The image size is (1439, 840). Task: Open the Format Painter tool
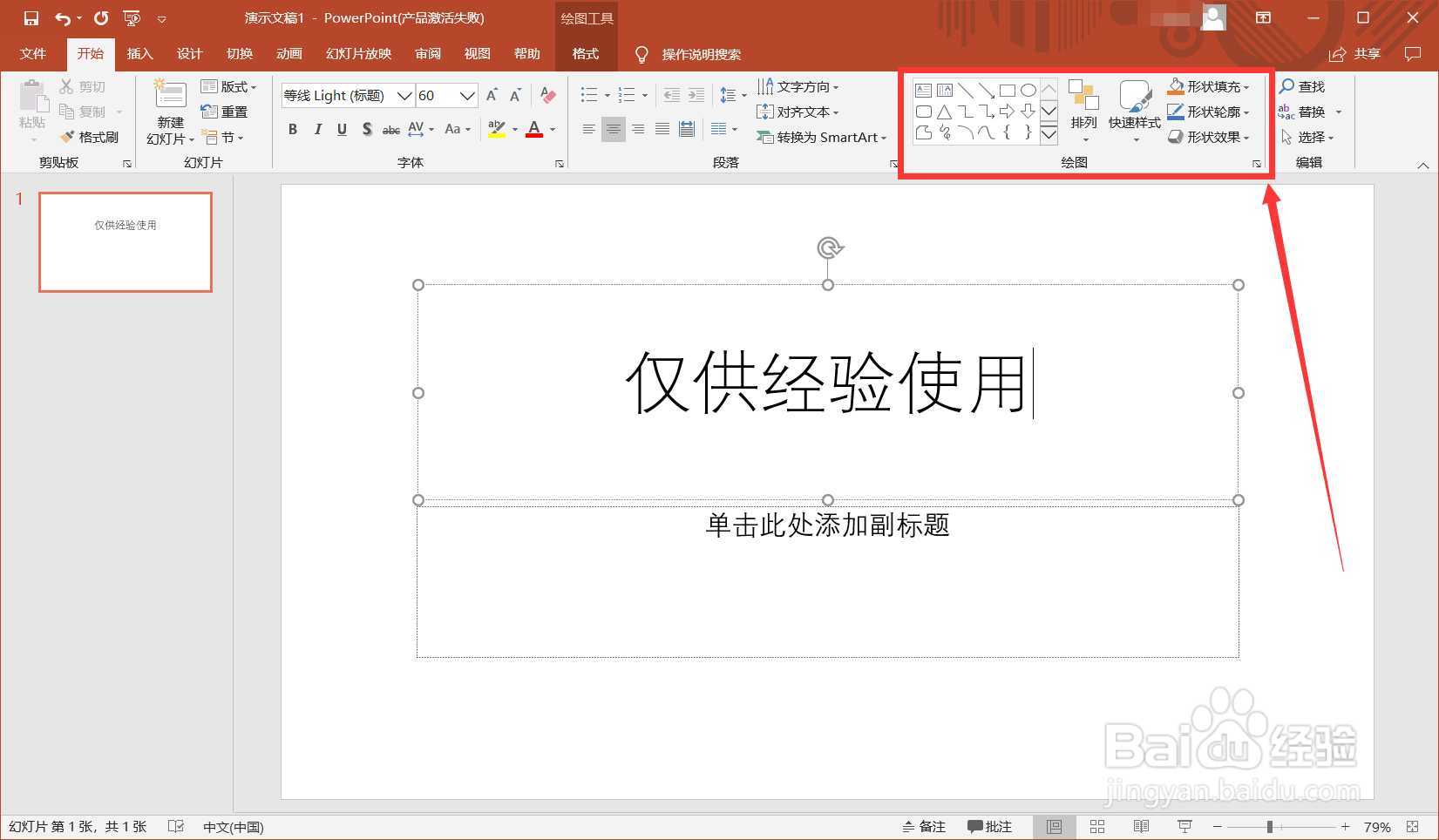(91, 137)
